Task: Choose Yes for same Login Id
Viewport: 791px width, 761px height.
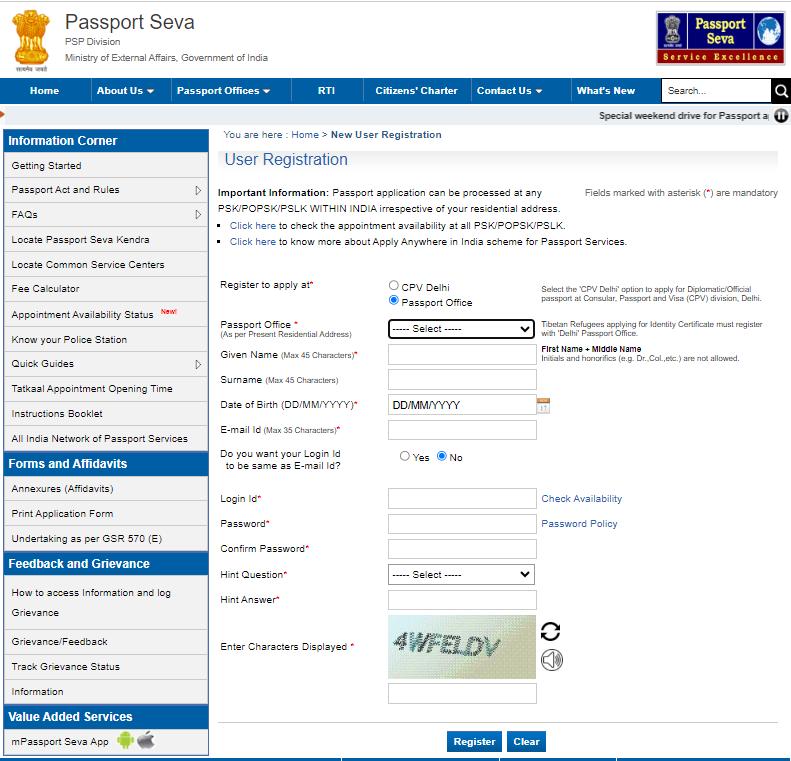Action: click(405, 456)
